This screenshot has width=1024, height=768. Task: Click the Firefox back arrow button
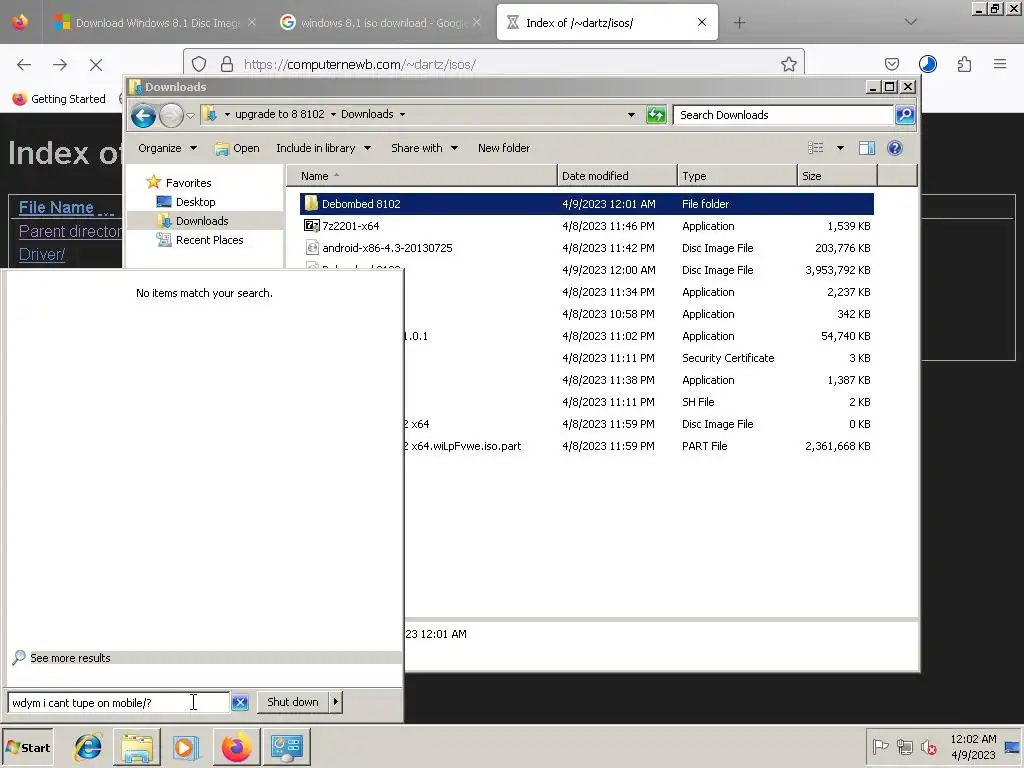pos(24,65)
